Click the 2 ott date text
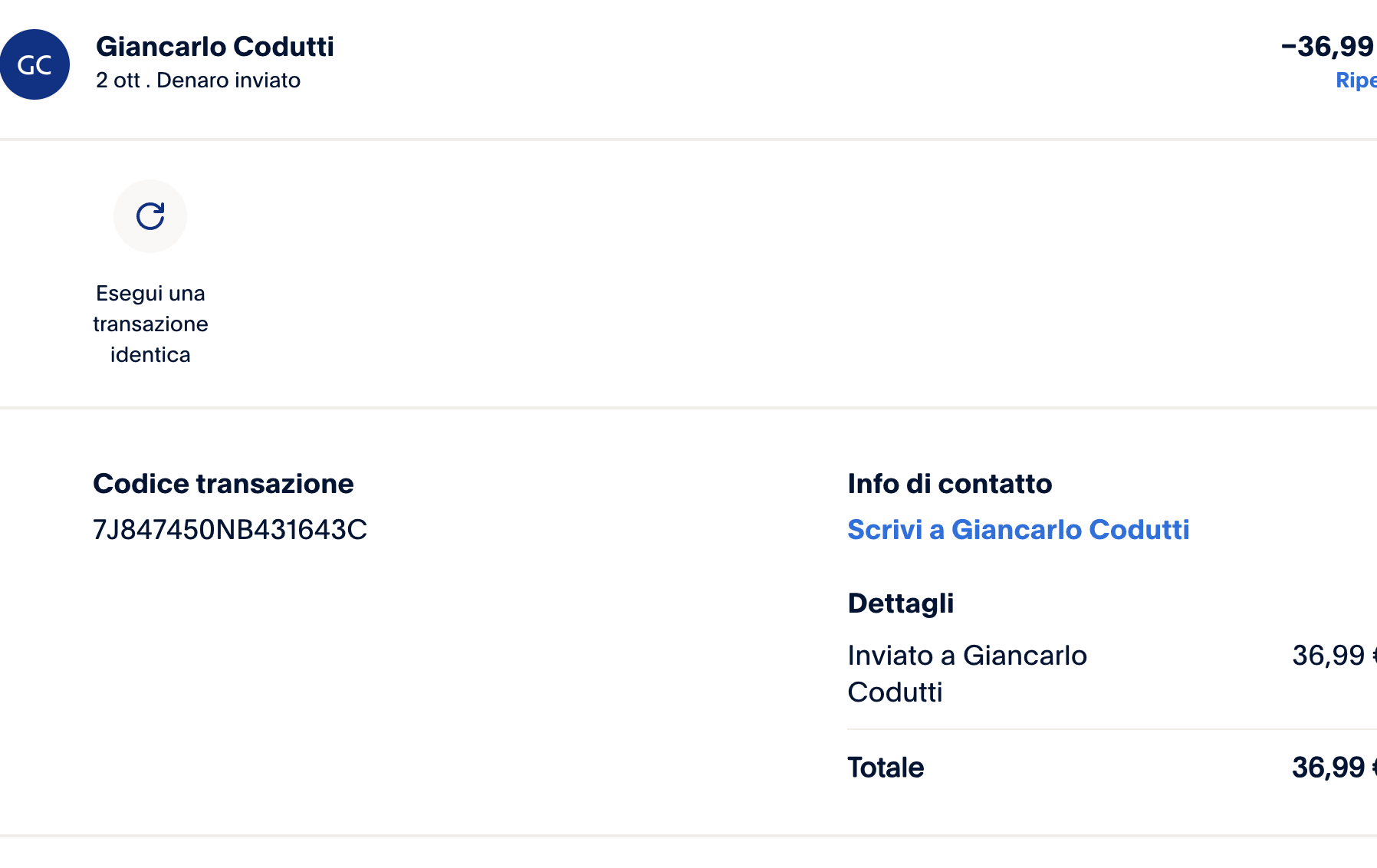The height and width of the screenshot is (868, 1377). 118,81
